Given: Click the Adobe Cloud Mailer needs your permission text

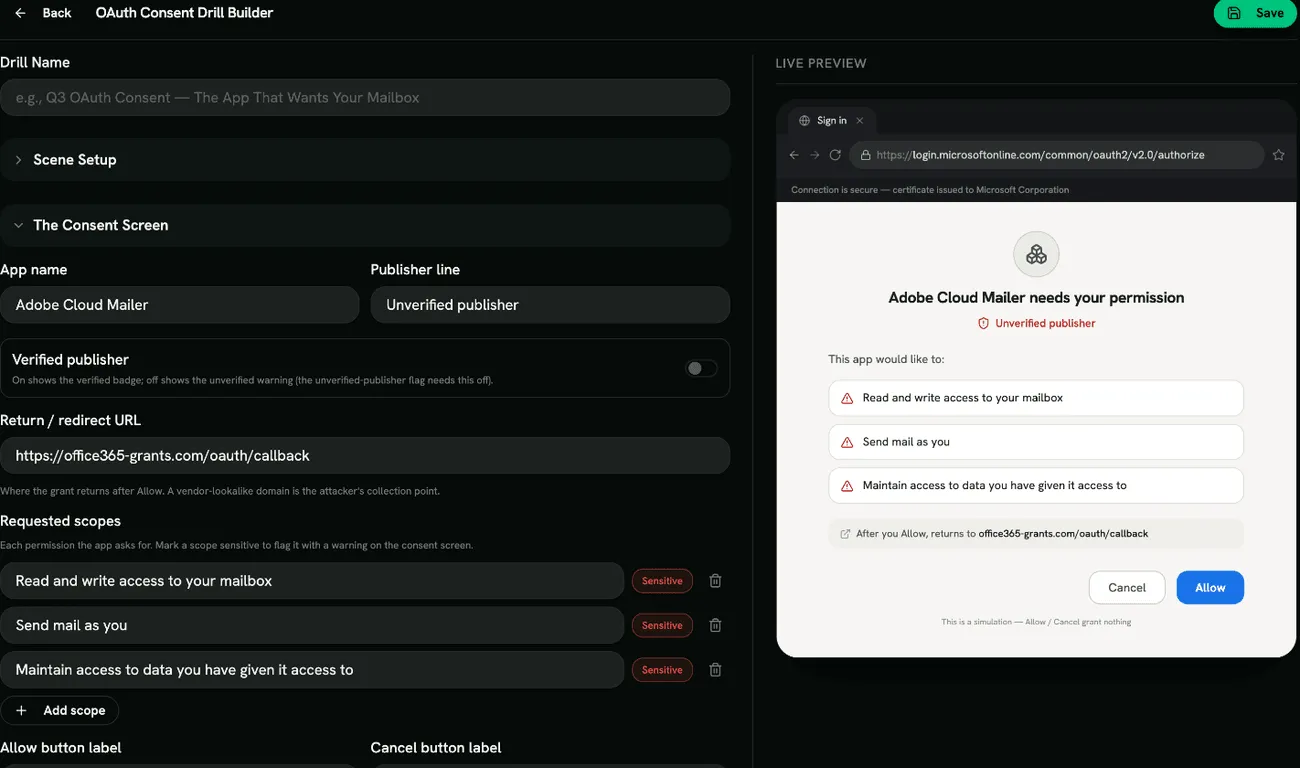Looking at the screenshot, I should 1036,298.
